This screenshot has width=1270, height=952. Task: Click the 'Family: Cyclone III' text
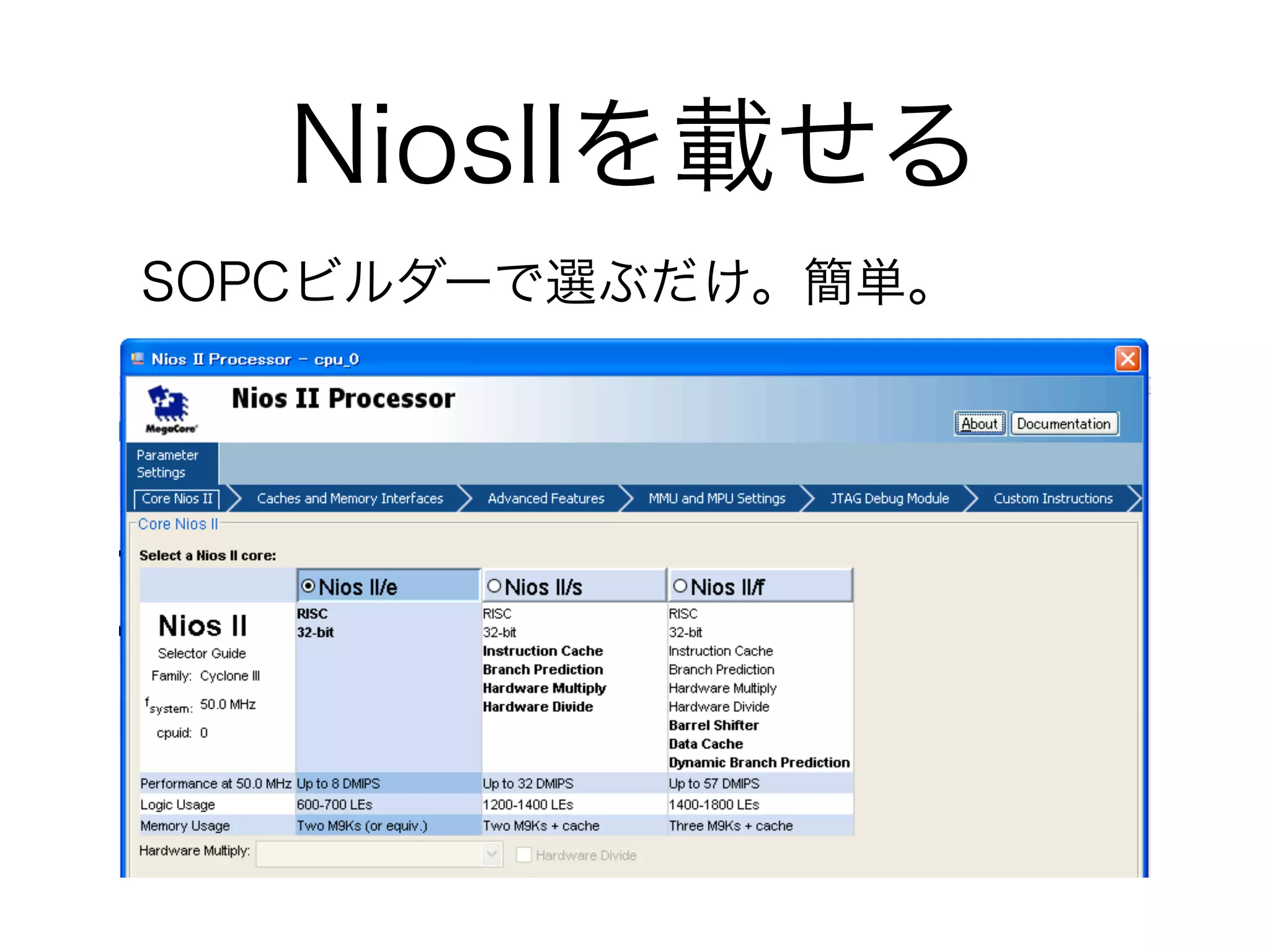coord(205,676)
